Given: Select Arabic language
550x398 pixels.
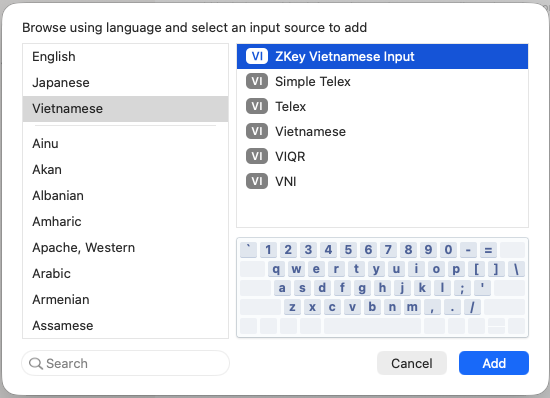Looking at the screenshot, I should pyautogui.click(x=126, y=274).
